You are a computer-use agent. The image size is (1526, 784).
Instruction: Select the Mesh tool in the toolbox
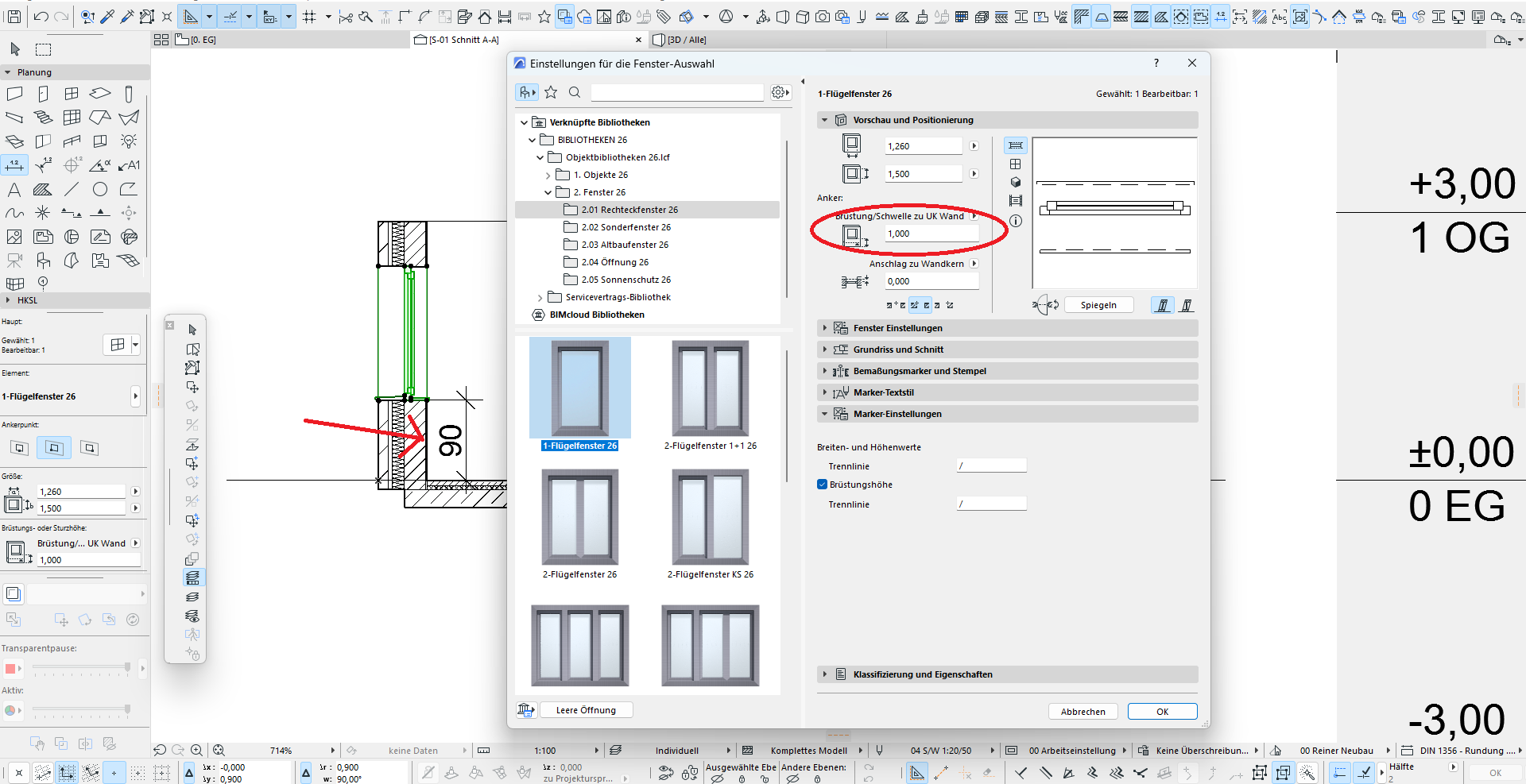pos(129,261)
